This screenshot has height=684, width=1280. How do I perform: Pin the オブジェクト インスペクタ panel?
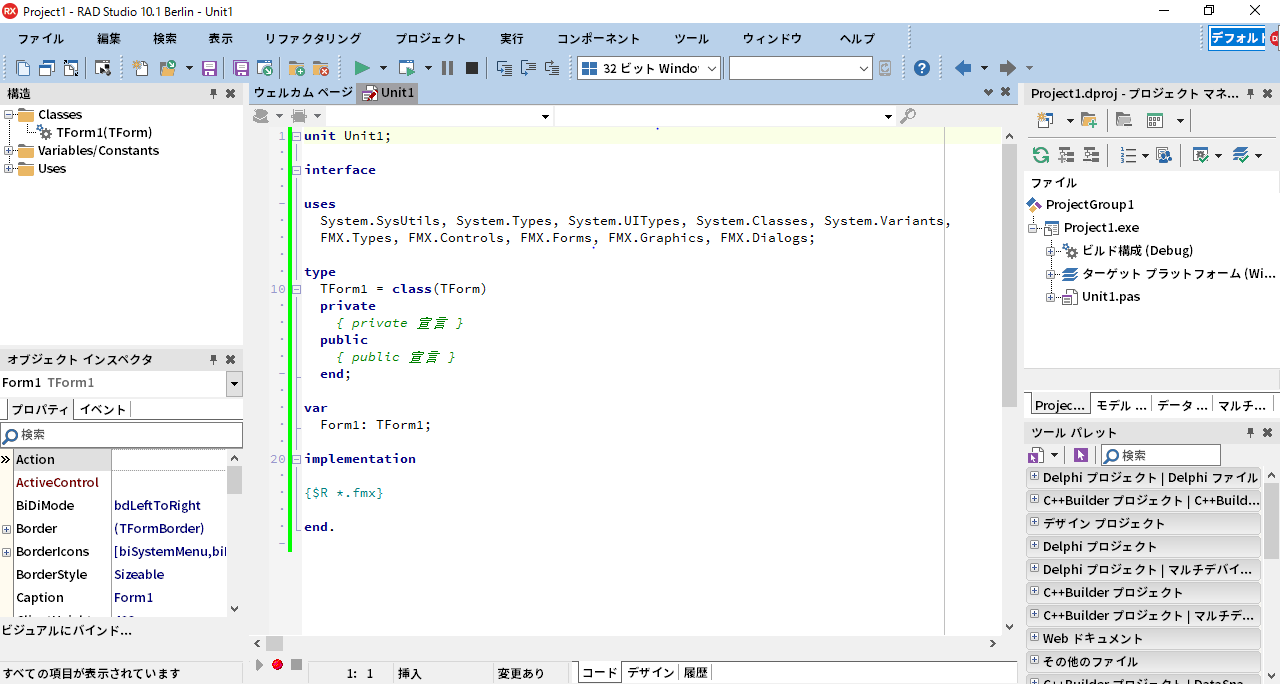point(213,359)
